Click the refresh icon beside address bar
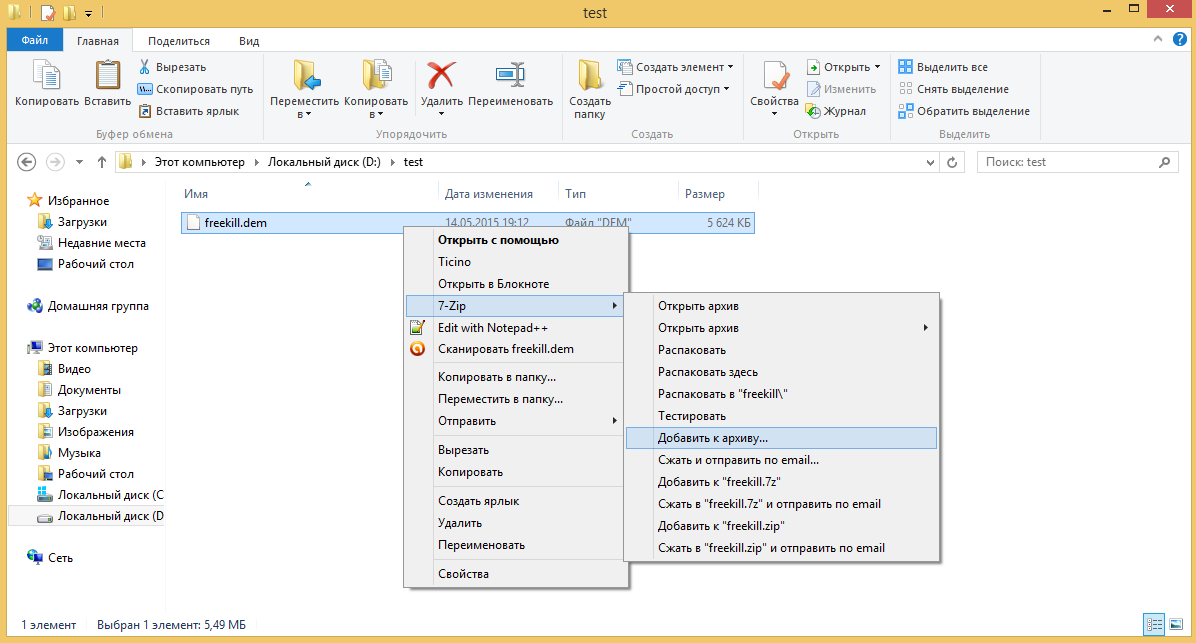1196x643 pixels. pyautogui.click(x=953, y=162)
